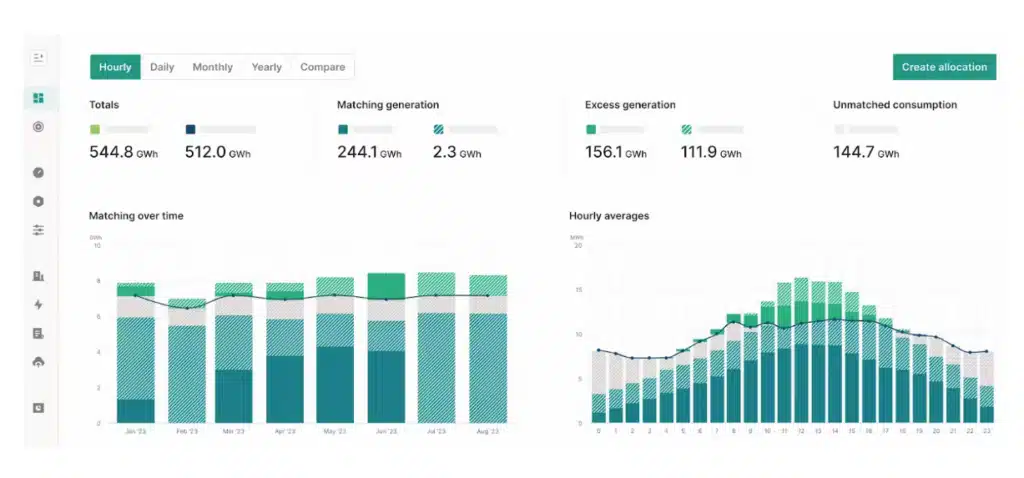Open the dashboard grid icon in sidebar
Viewport: 1024px width, 478px height.
pyautogui.click(x=38, y=98)
